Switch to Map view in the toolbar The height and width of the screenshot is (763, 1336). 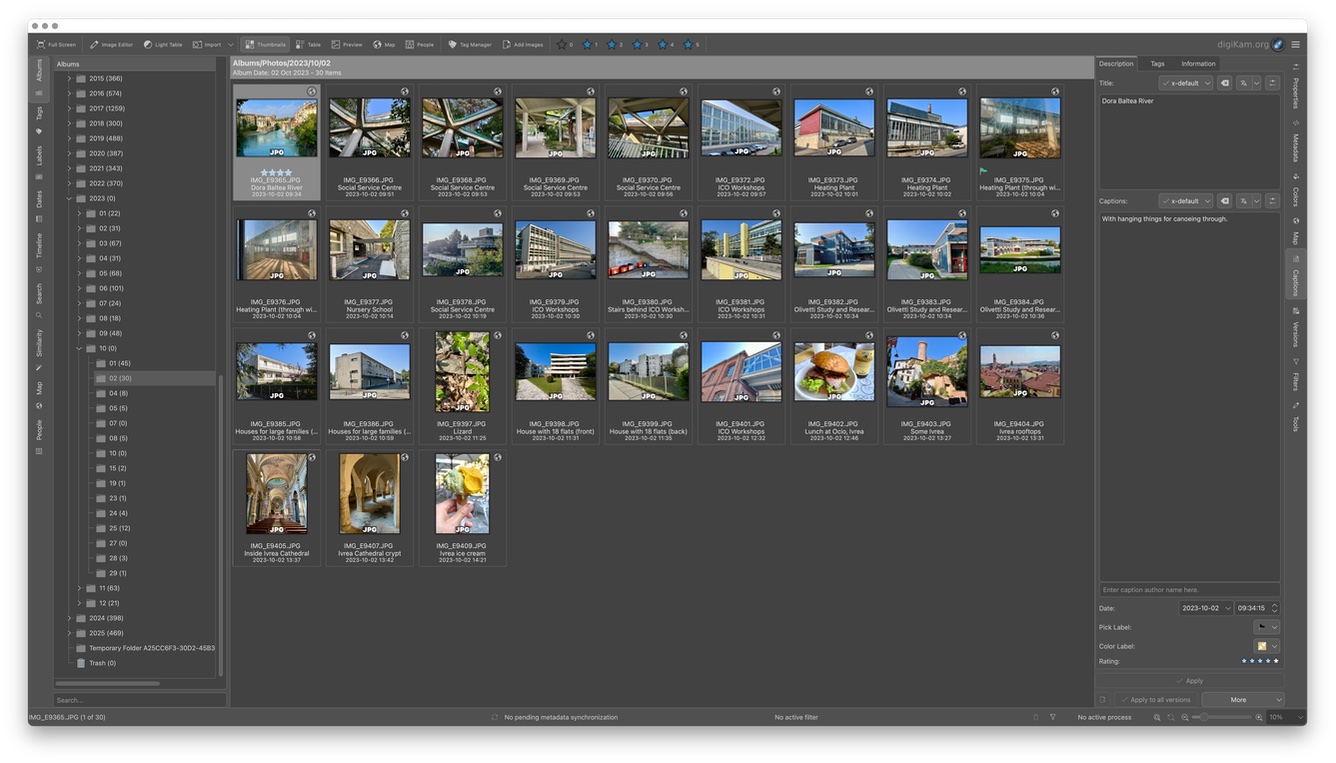coord(384,45)
